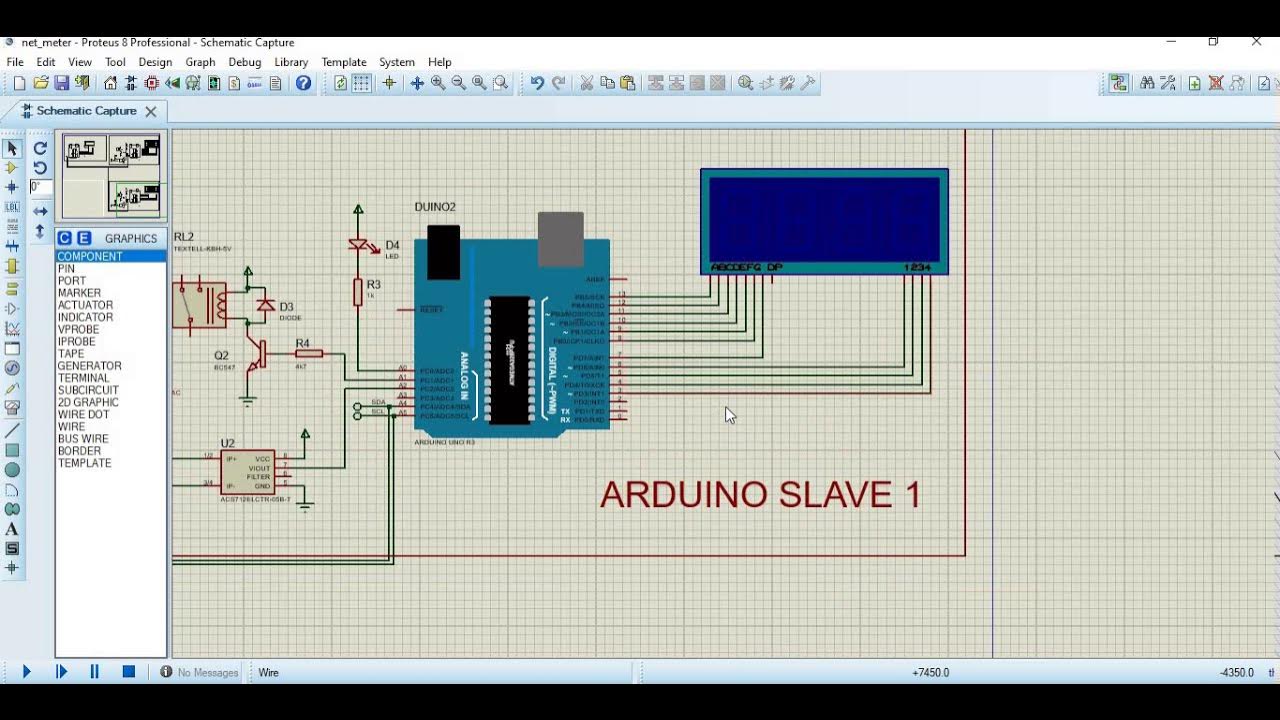Select the 2D Graphics Circle tool
Screen dimensions: 1280x720
click(x=12, y=470)
